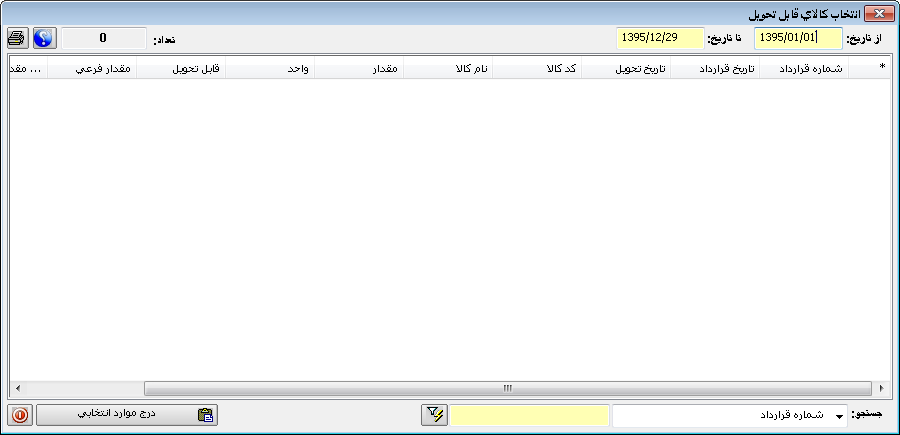The width and height of the screenshot is (900, 435).
Task: Click the red exit power icon
Action: pos(21,415)
